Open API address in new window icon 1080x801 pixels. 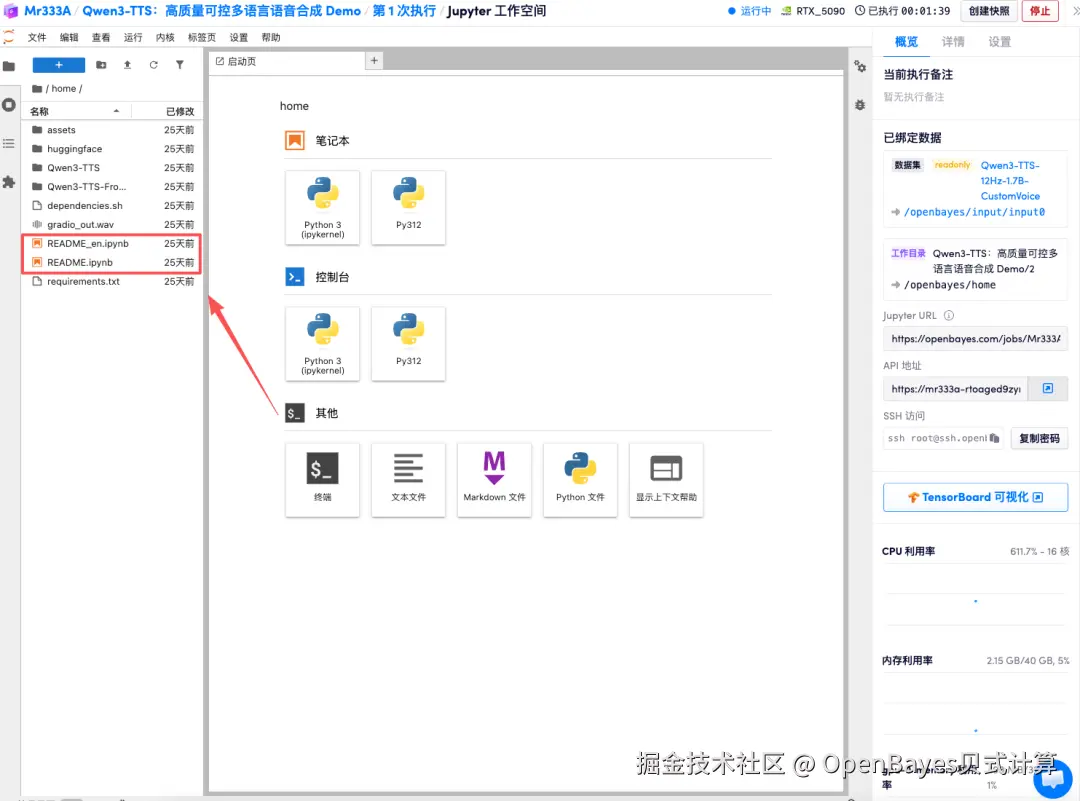click(x=1048, y=388)
